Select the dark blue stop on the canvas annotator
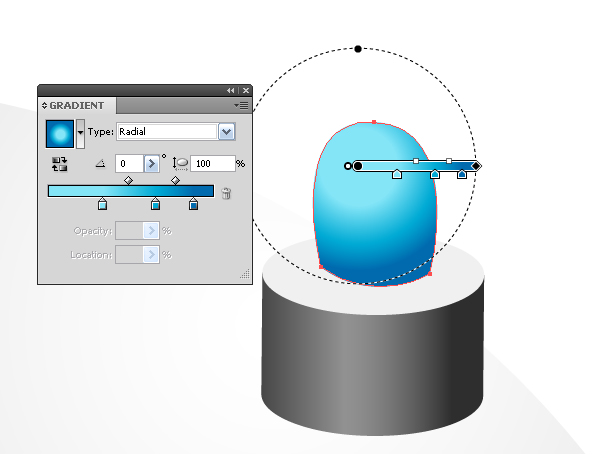600x454 pixels. (x=462, y=174)
